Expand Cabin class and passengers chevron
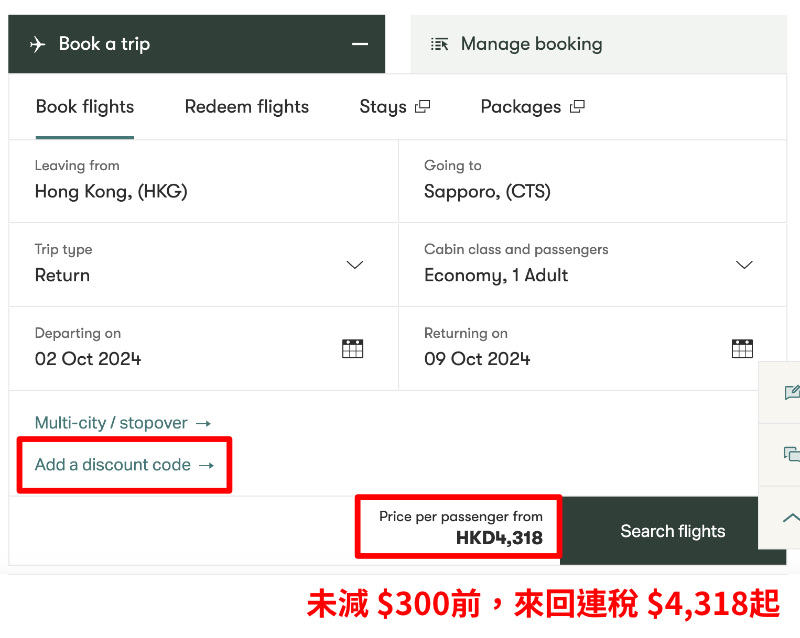The image size is (800, 638). click(x=744, y=264)
